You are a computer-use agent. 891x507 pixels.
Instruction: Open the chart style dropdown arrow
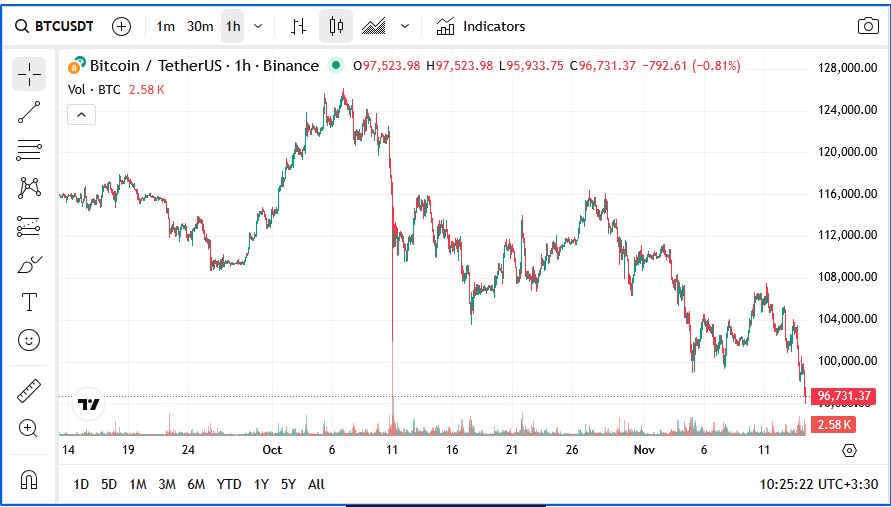(x=404, y=26)
